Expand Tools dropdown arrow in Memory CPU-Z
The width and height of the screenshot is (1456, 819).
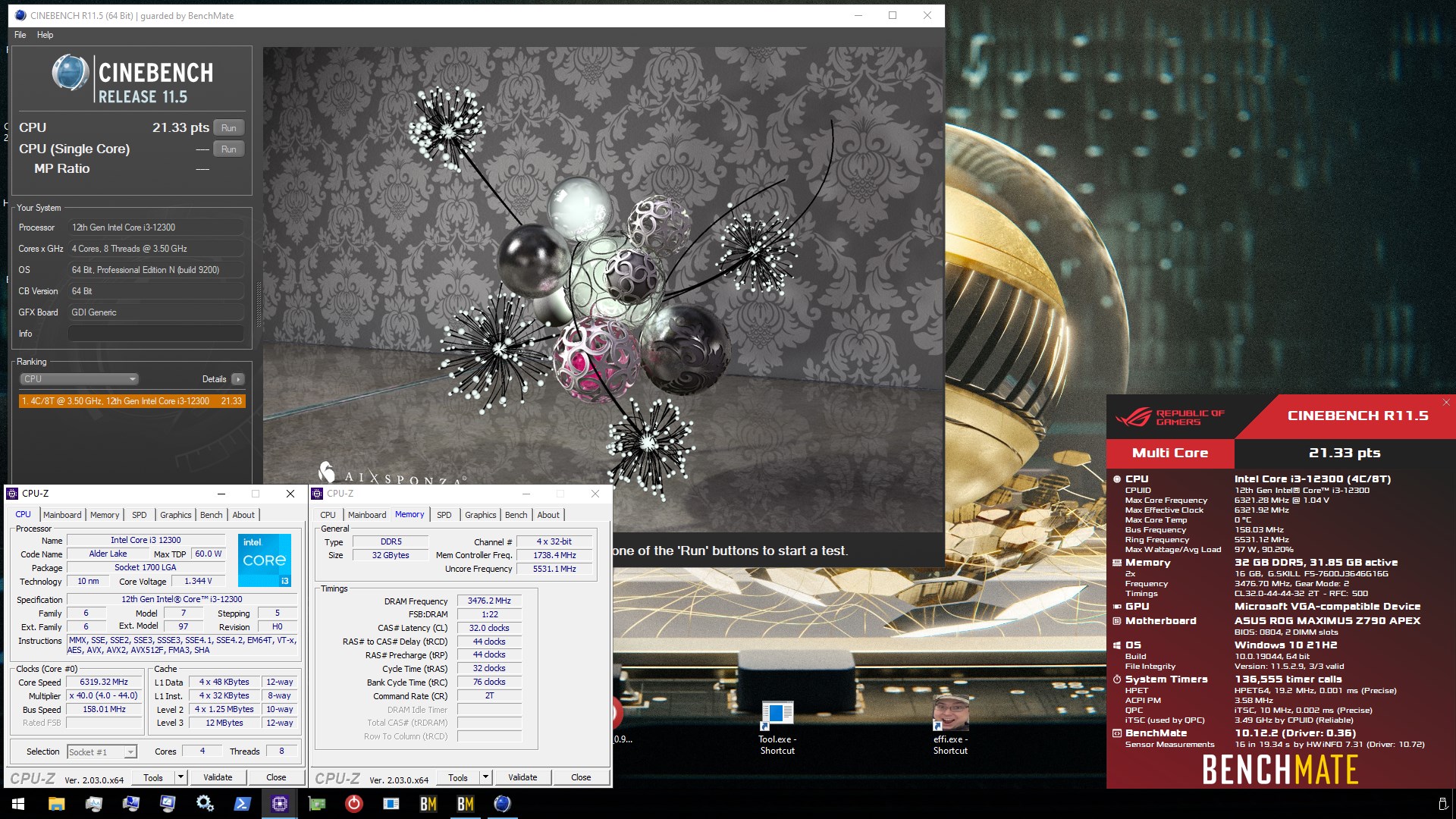(x=485, y=777)
